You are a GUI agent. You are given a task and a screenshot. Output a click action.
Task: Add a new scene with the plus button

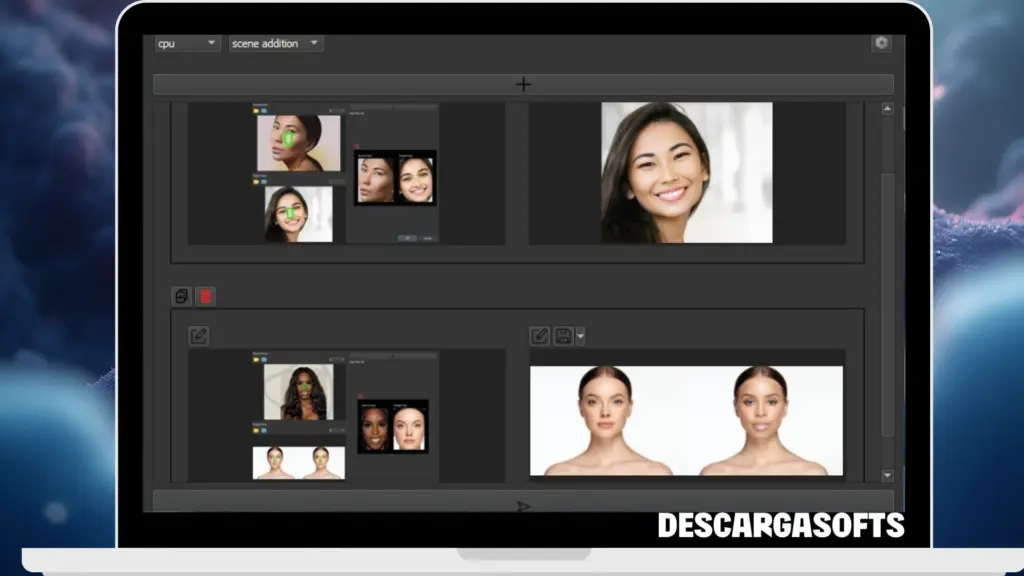coord(522,84)
